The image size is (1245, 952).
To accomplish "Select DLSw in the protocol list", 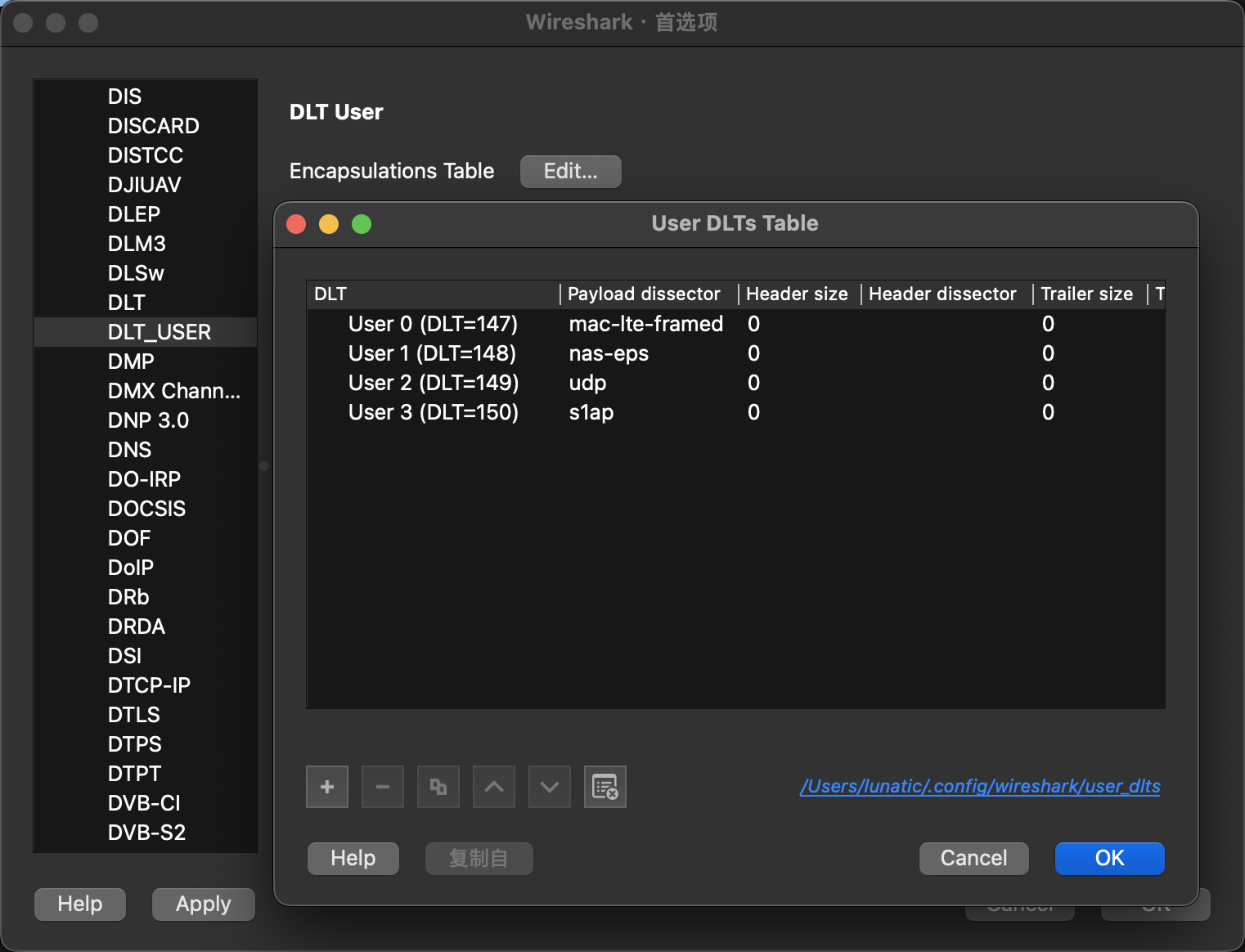I will click(x=146, y=273).
